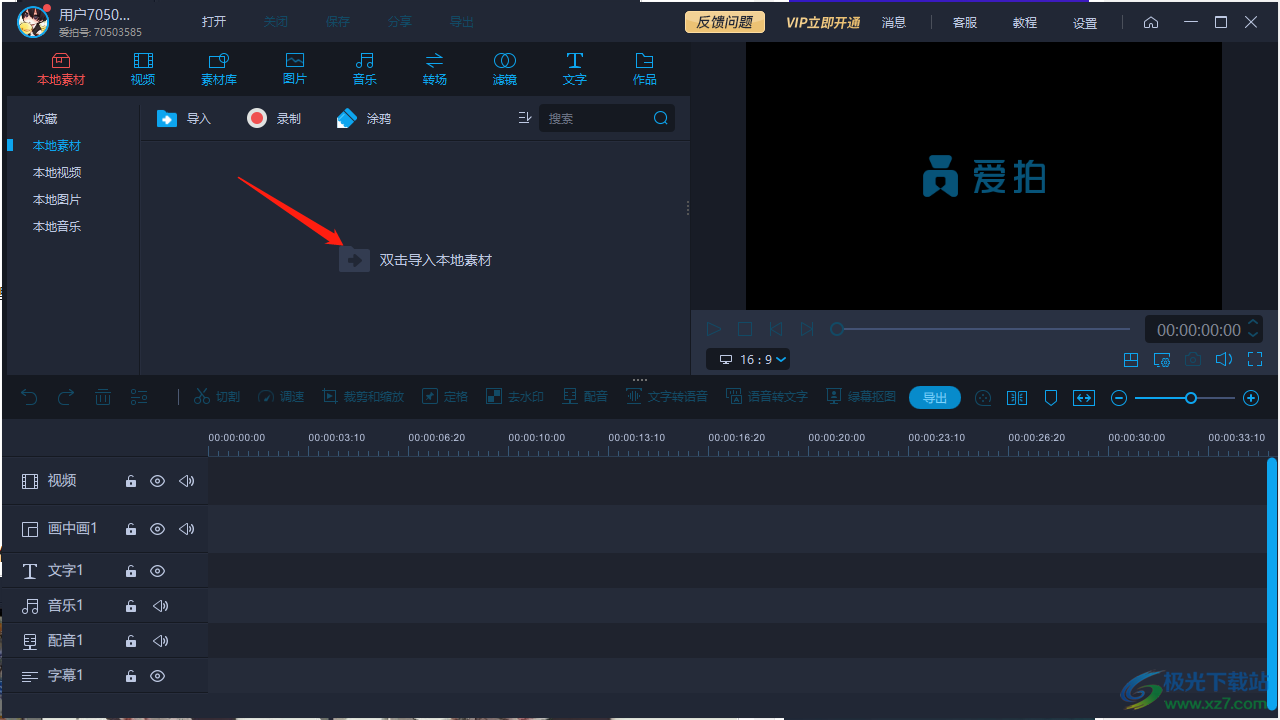
Task: Switch to the 视频 video tab
Action: 143,69
